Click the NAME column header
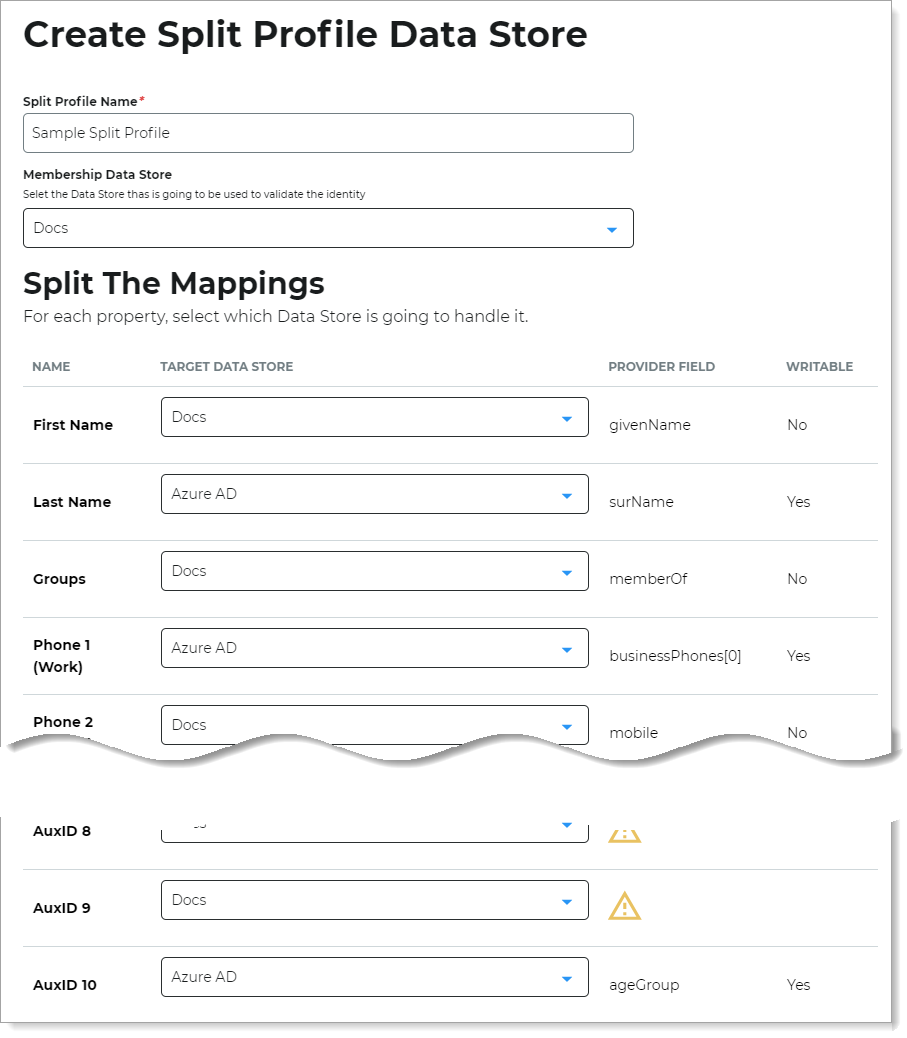The height and width of the screenshot is (1038, 907). tap(51, 367)
